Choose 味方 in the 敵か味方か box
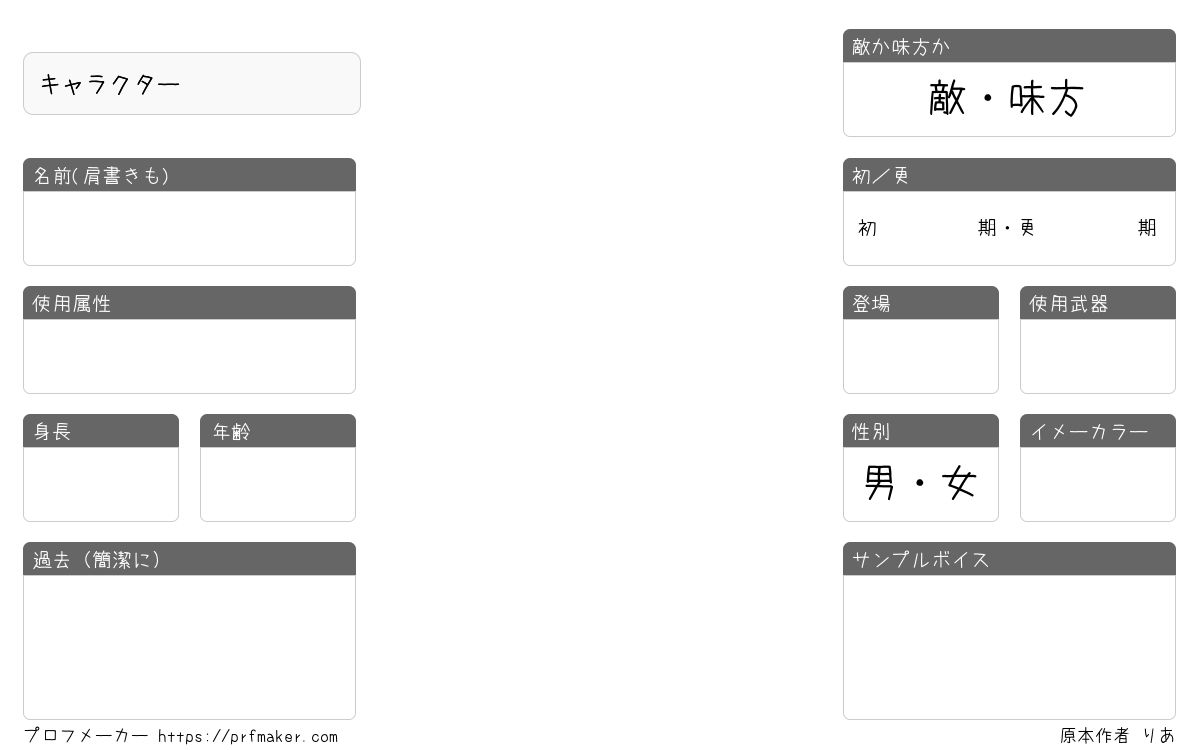The image size is (1200, 750). coord(1047,99)
